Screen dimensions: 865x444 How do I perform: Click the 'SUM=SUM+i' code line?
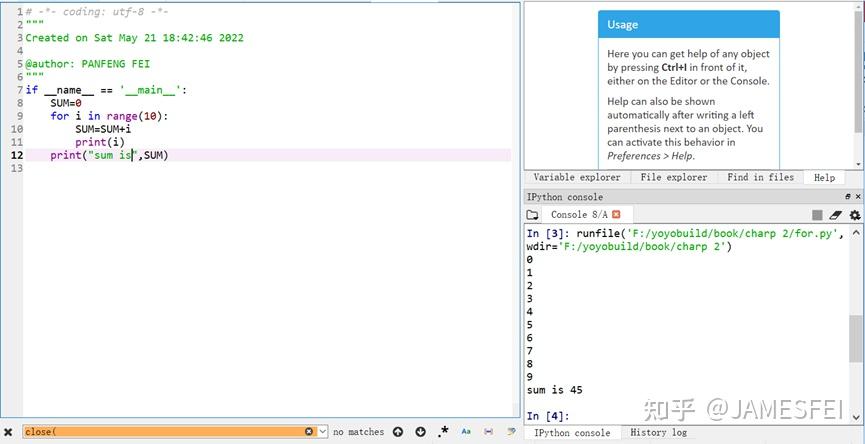point(103,130)
